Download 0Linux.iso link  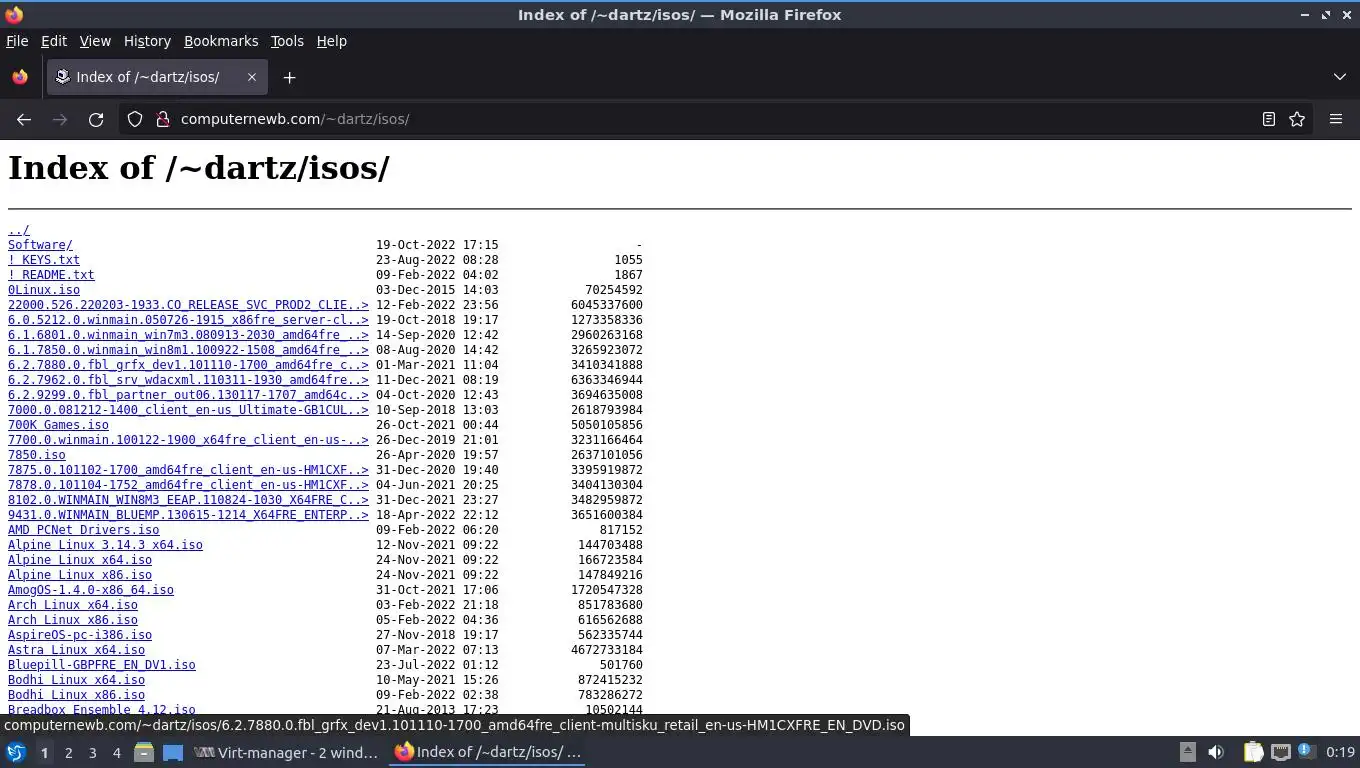click(44, 290)
